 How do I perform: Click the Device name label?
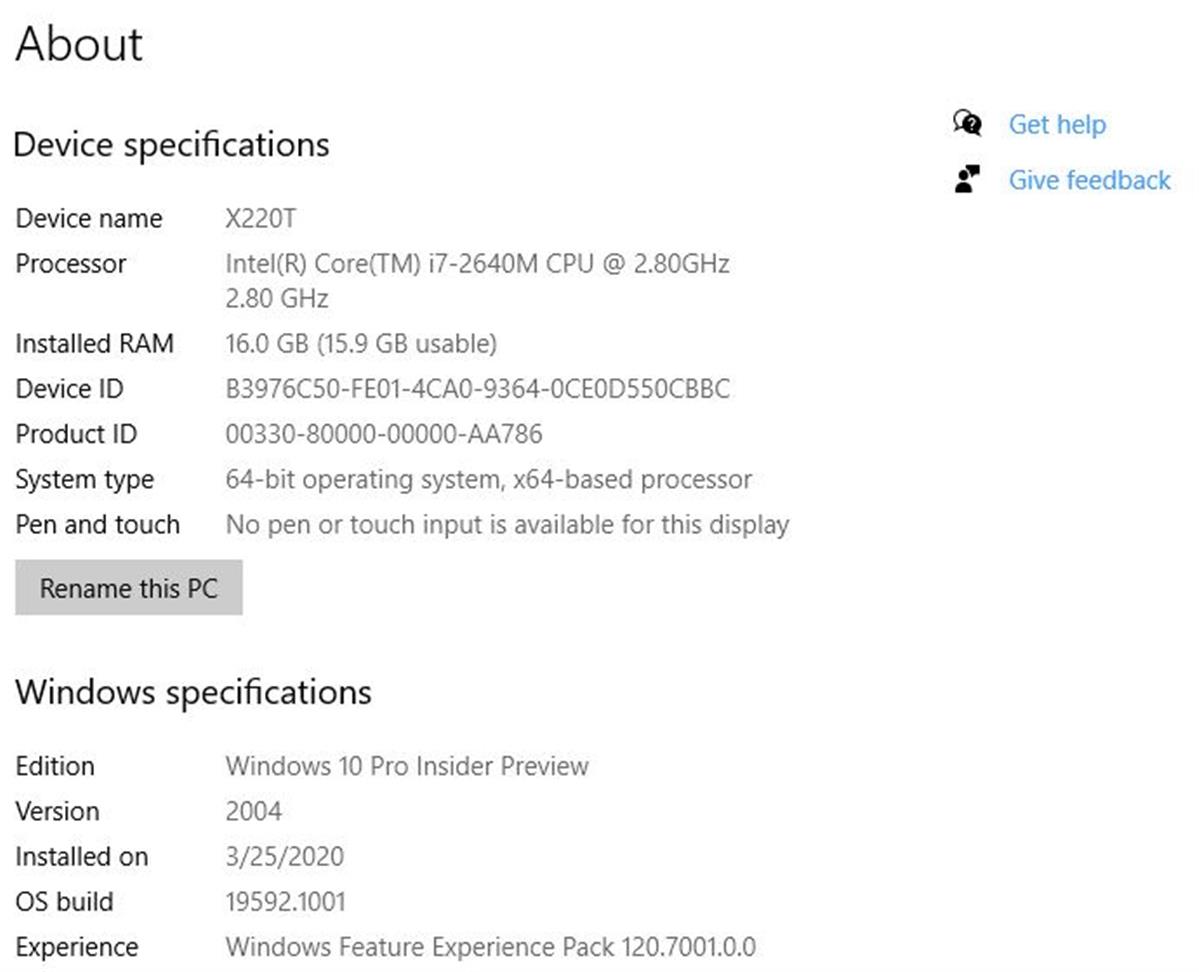pyautogui.click(x=89, y=219)
